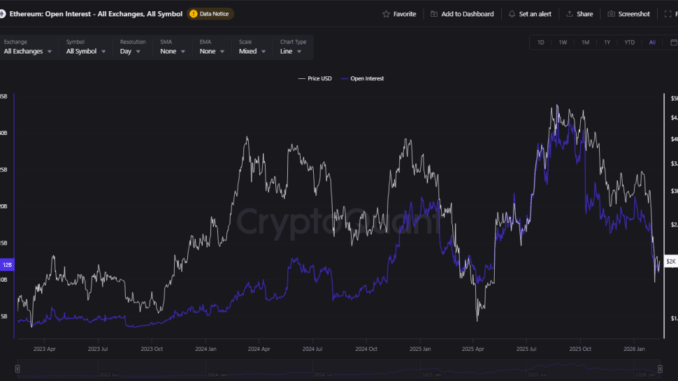Click the Share upload icon
678x381 pixels.
[x=569, y=14]
